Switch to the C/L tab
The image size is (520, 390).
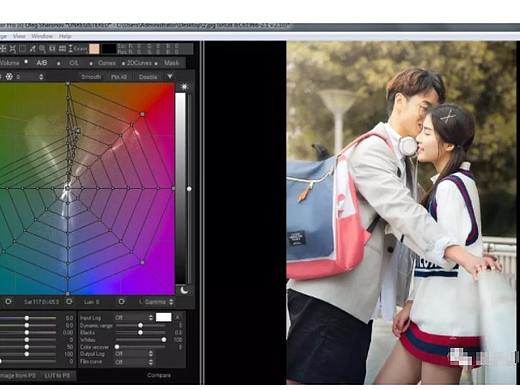[74, 63]
